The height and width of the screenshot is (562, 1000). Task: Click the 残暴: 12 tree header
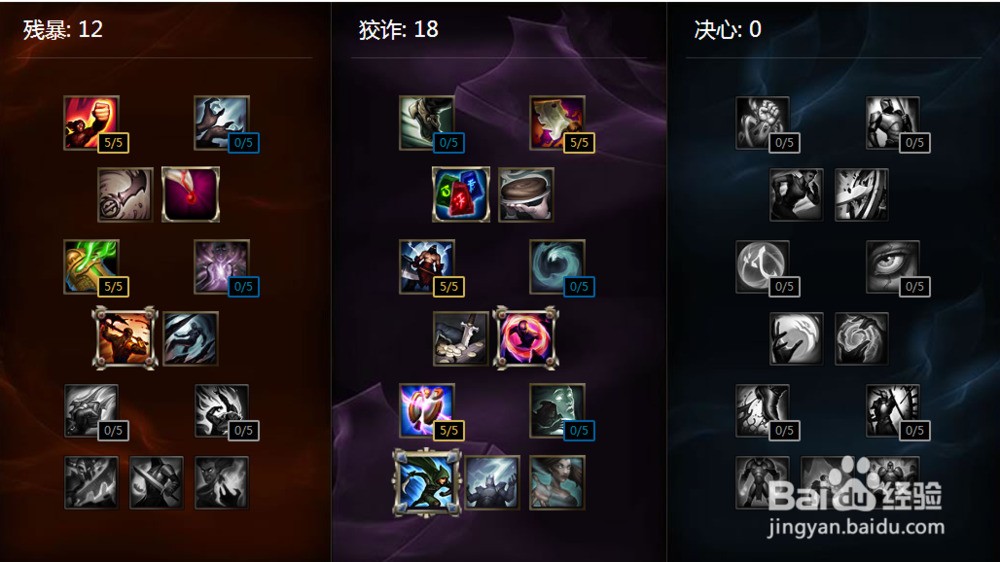pos(62,29)
